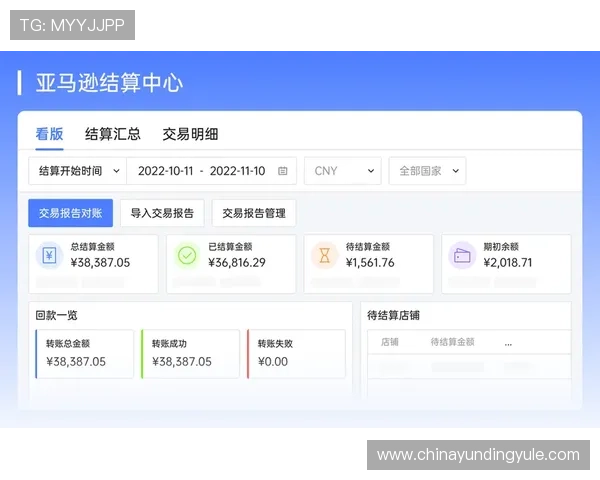This screenshot has height=480, width=600.
Task: Open the 看版 tab
Action: [49, 134]
